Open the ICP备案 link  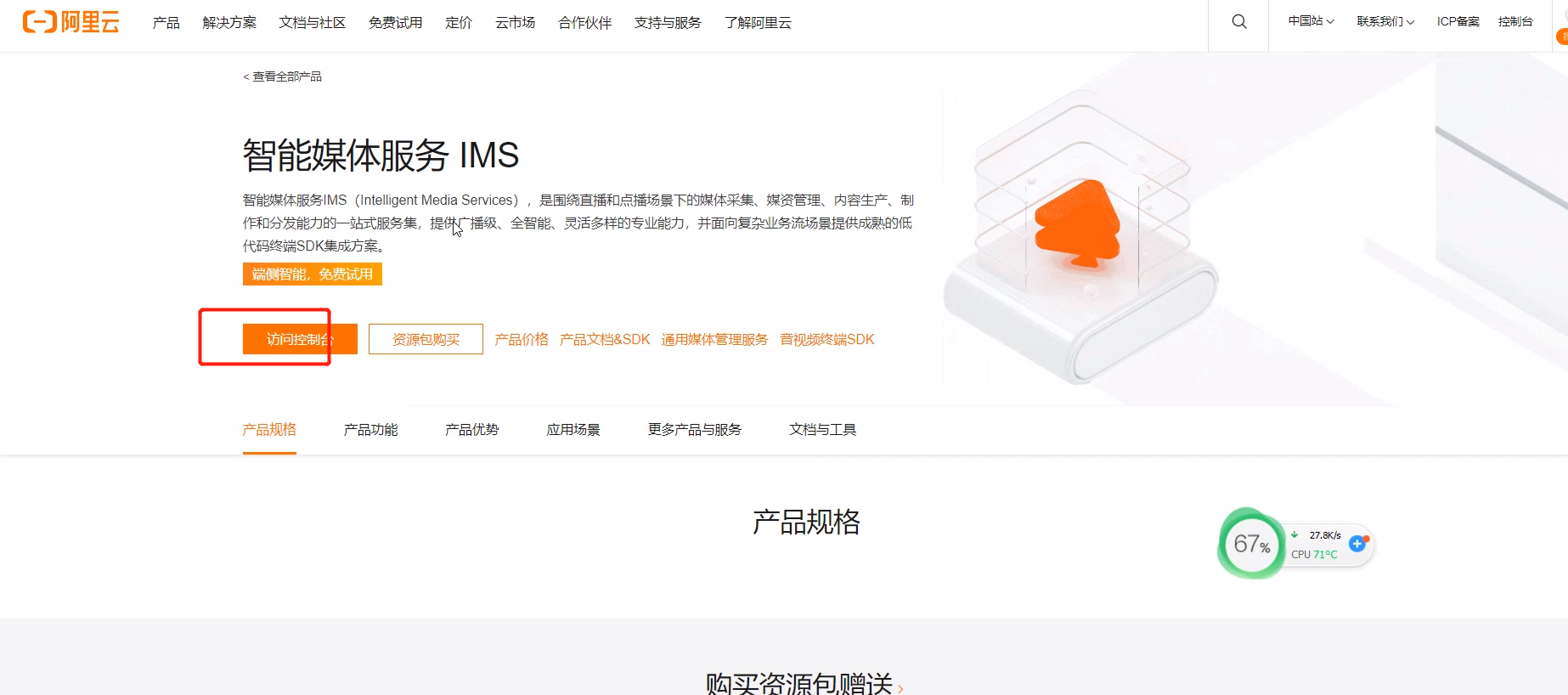(1458, 21)
